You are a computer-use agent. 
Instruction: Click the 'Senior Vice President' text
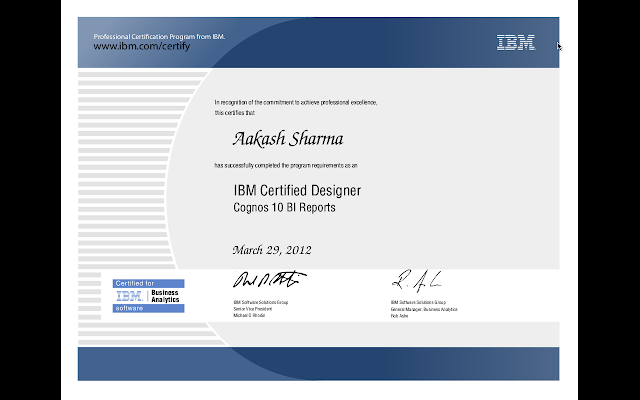click(253, 309)
